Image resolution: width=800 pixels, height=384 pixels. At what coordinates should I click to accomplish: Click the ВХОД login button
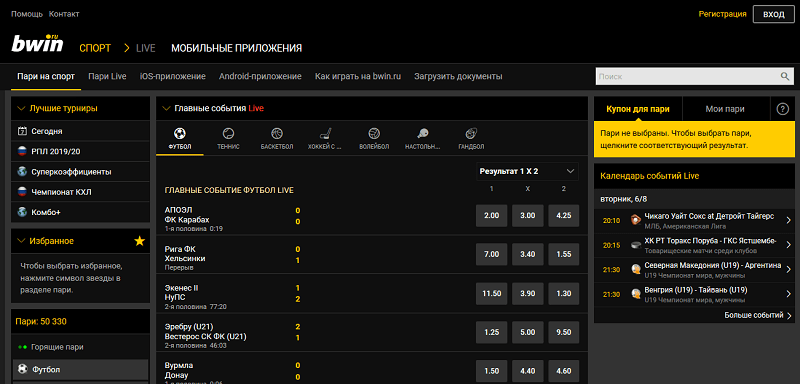click(x=773, y=14)
